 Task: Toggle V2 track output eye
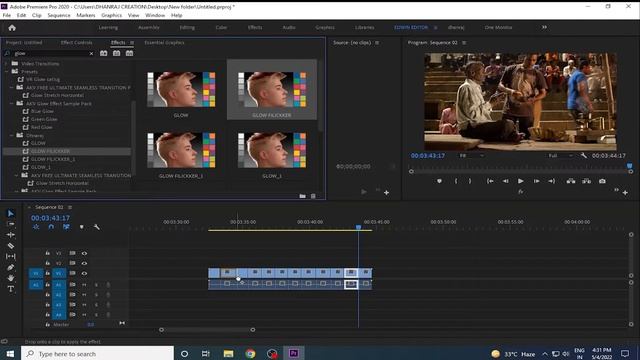click(x=84, y=263)
